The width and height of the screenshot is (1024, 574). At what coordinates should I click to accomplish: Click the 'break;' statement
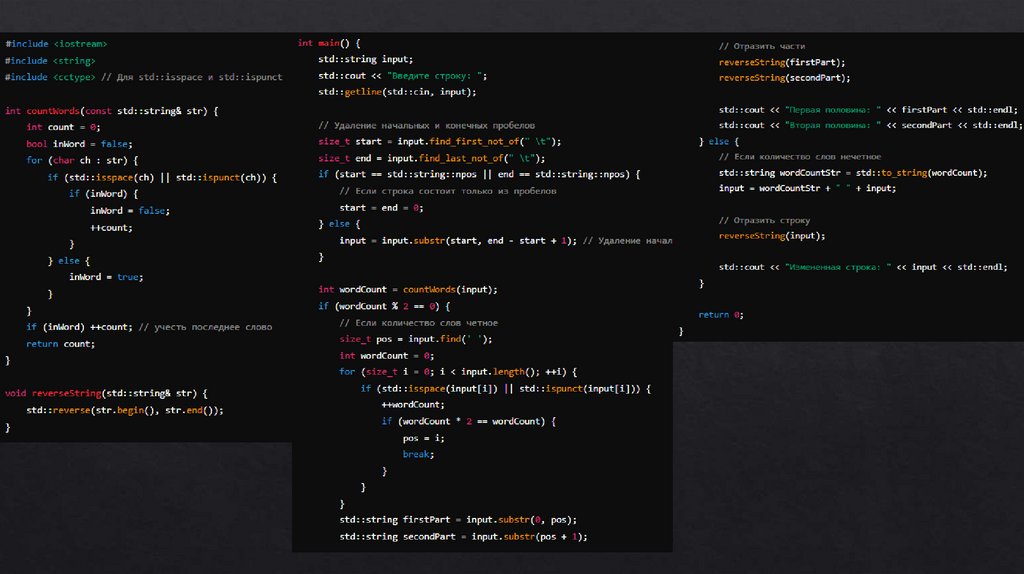pos(418,454)
